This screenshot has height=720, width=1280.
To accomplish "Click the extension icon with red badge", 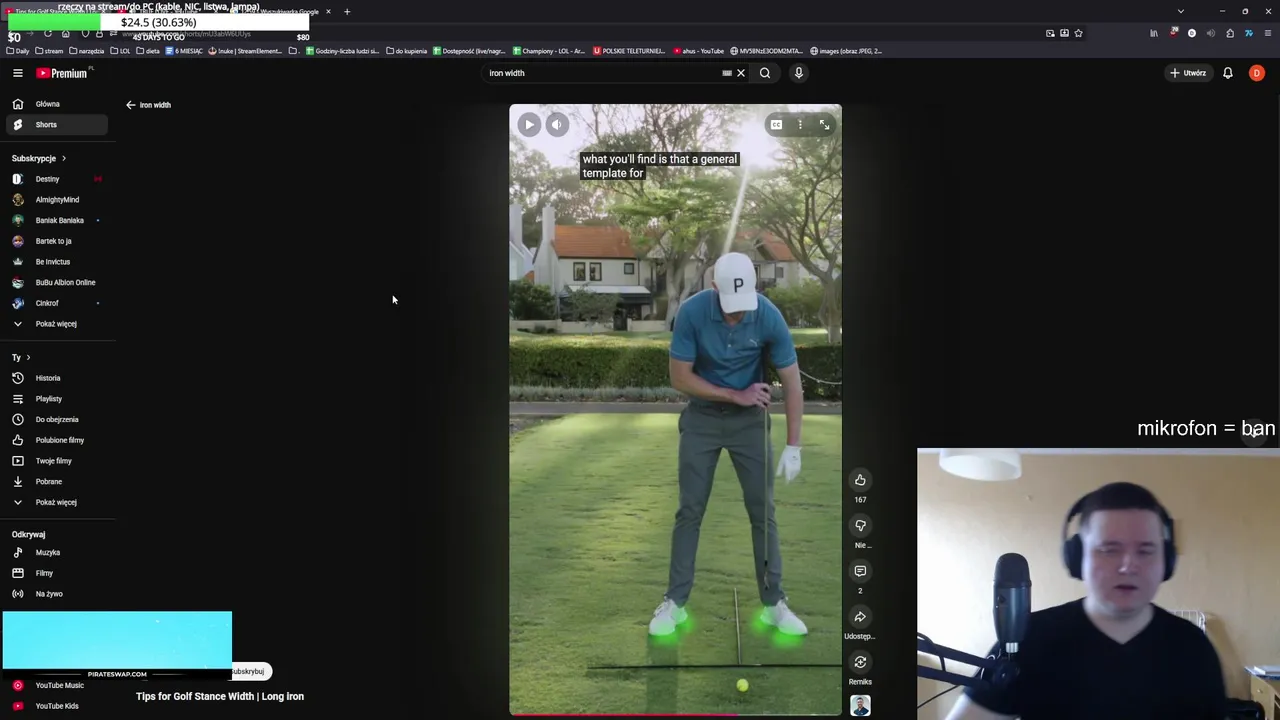I will point(1173,33).
